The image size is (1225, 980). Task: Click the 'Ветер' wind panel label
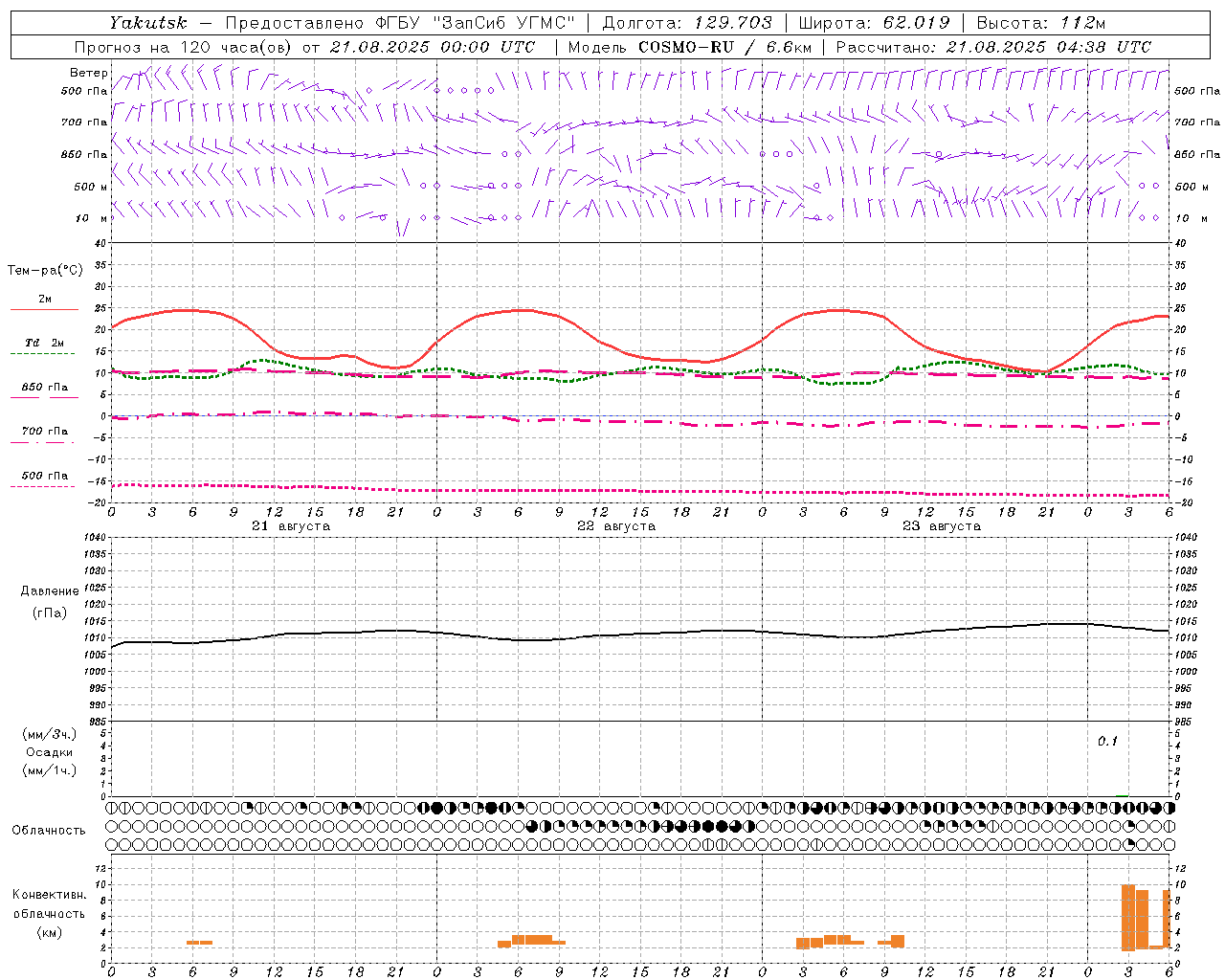(89, 73)
